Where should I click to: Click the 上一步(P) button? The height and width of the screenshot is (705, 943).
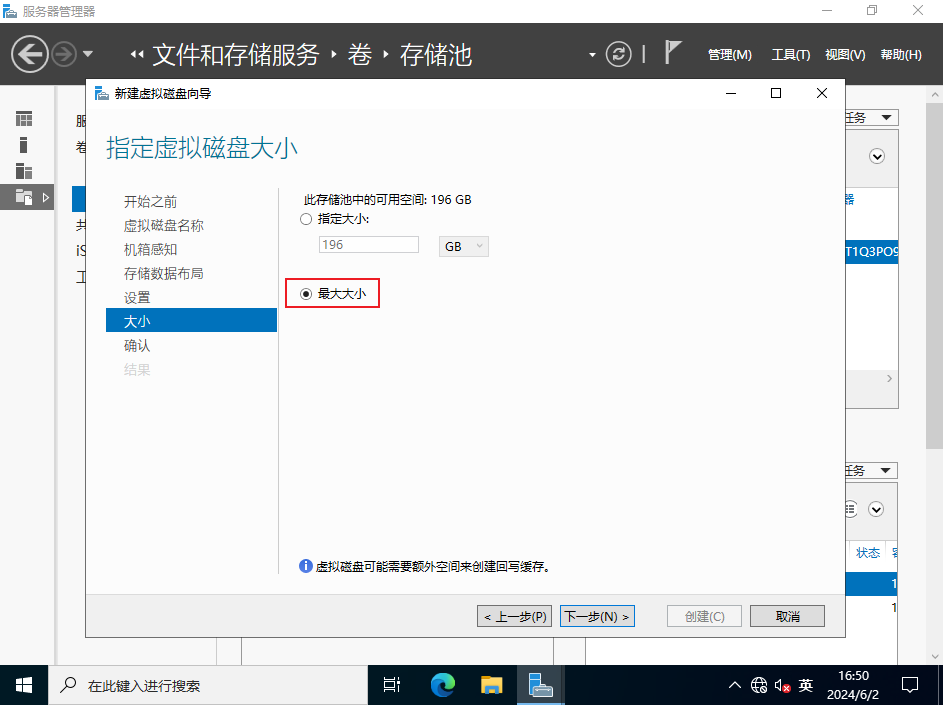pyautogui.click(x=514, y=616)
